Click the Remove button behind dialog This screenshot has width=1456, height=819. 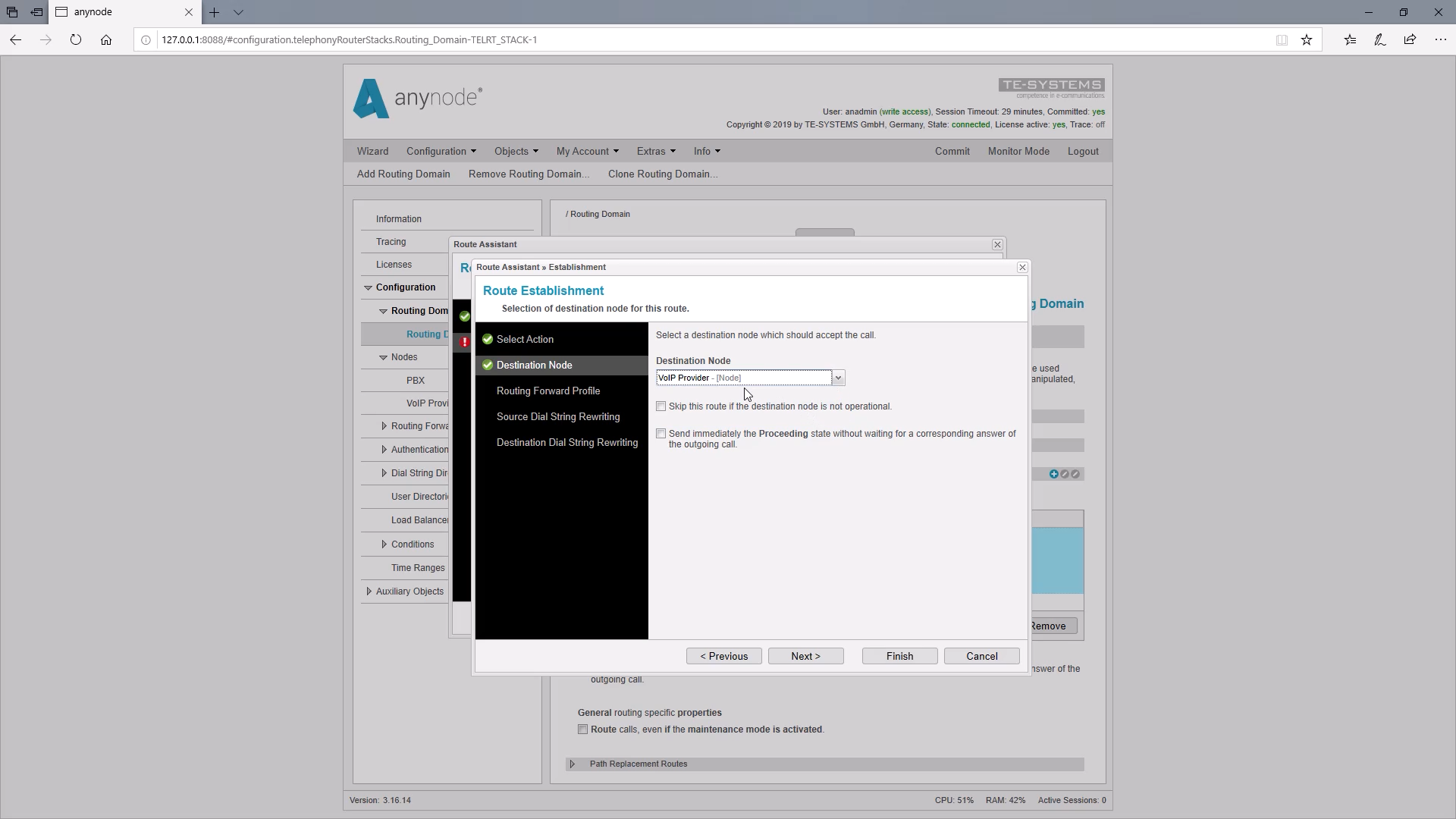(1053, 626)
